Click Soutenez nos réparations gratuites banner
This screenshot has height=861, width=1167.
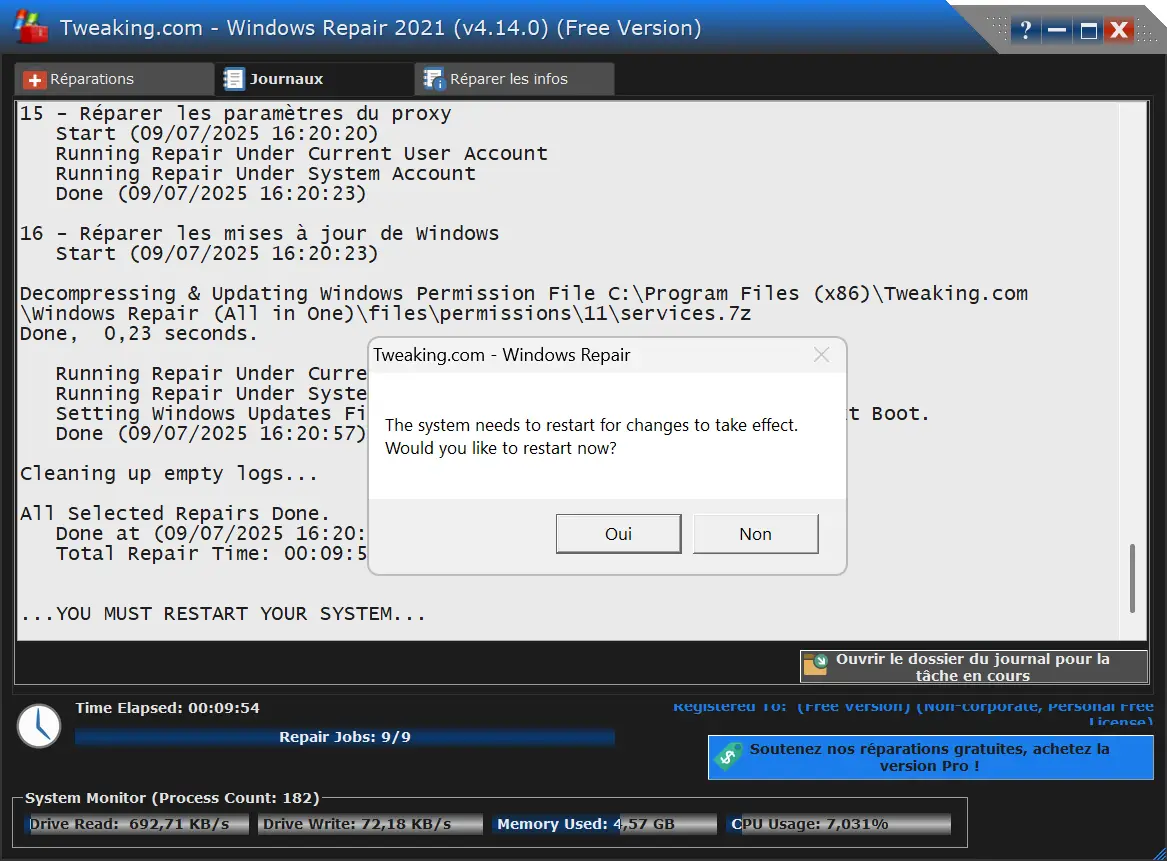click(x=930, y=758)
